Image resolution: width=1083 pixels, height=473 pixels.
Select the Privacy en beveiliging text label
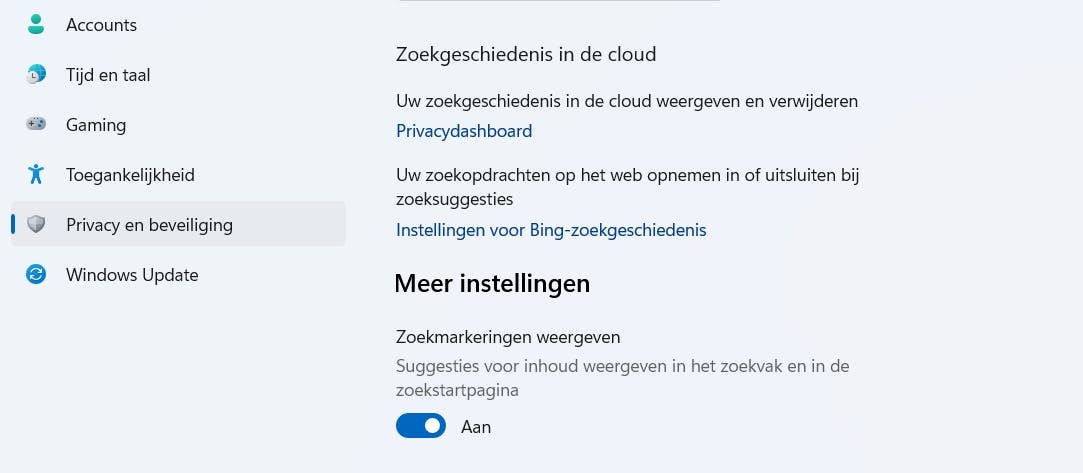[149, 225]
